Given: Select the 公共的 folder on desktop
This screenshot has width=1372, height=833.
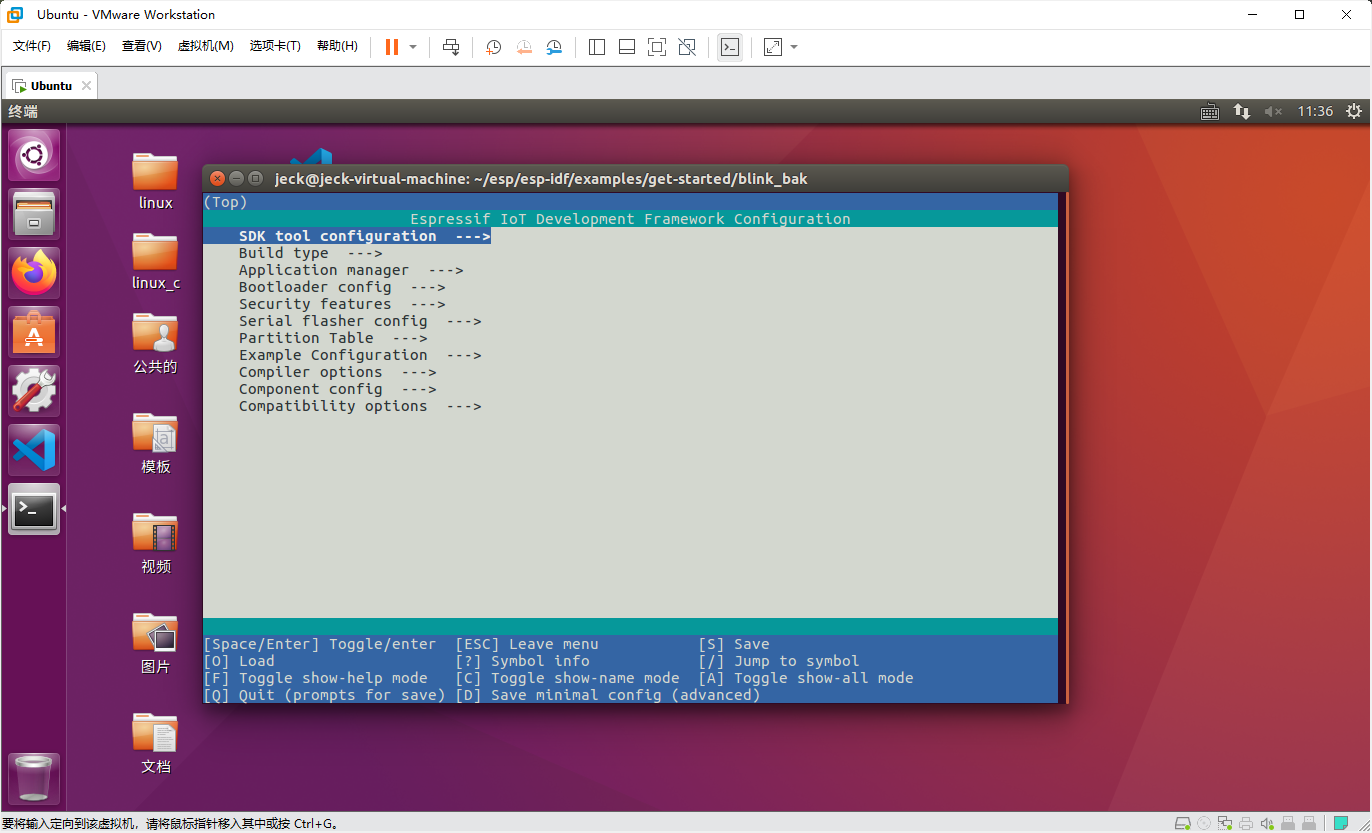Looking at the screenshot, I should pyautogui.click(x=155, y=343).
